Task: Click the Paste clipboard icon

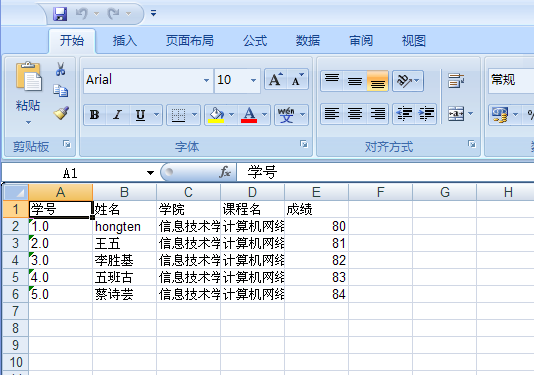Action: point(28,76)
